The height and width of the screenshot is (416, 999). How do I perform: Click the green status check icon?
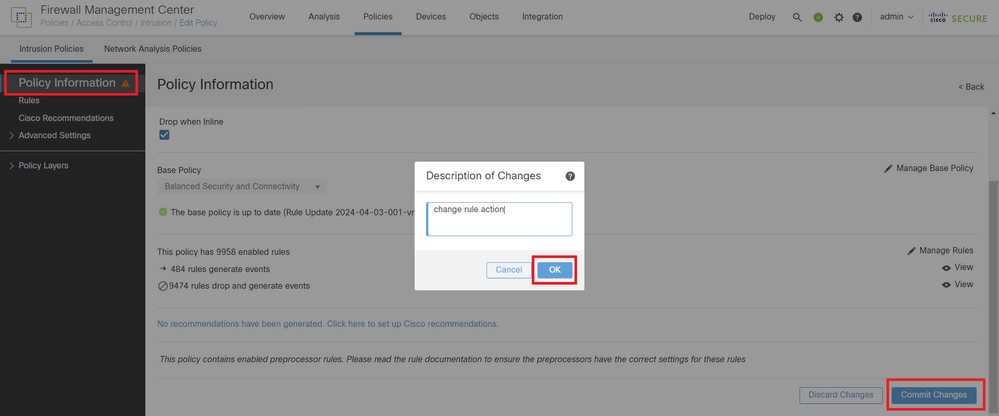tap(818, 17)
